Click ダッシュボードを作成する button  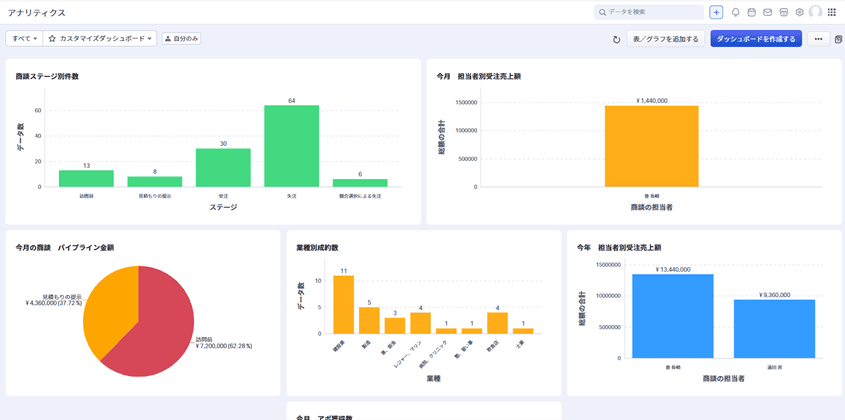[756, 39]
